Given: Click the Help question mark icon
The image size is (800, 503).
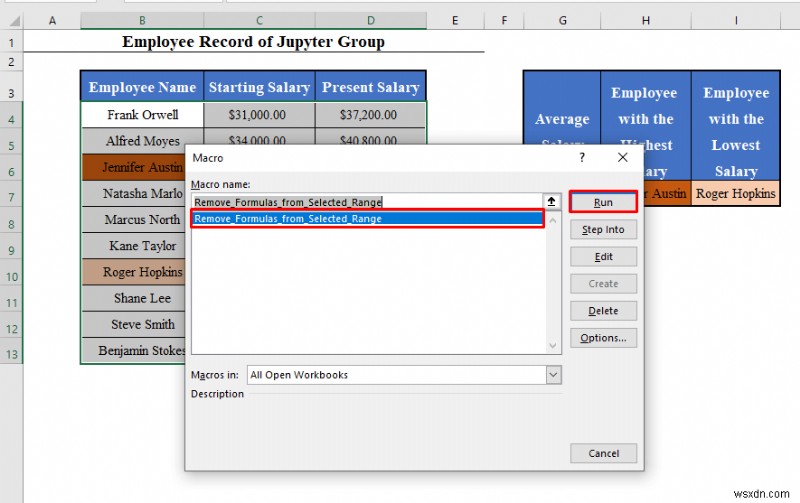Looking at the screenshot, I should pyautogui.click(x=582, y=157).
